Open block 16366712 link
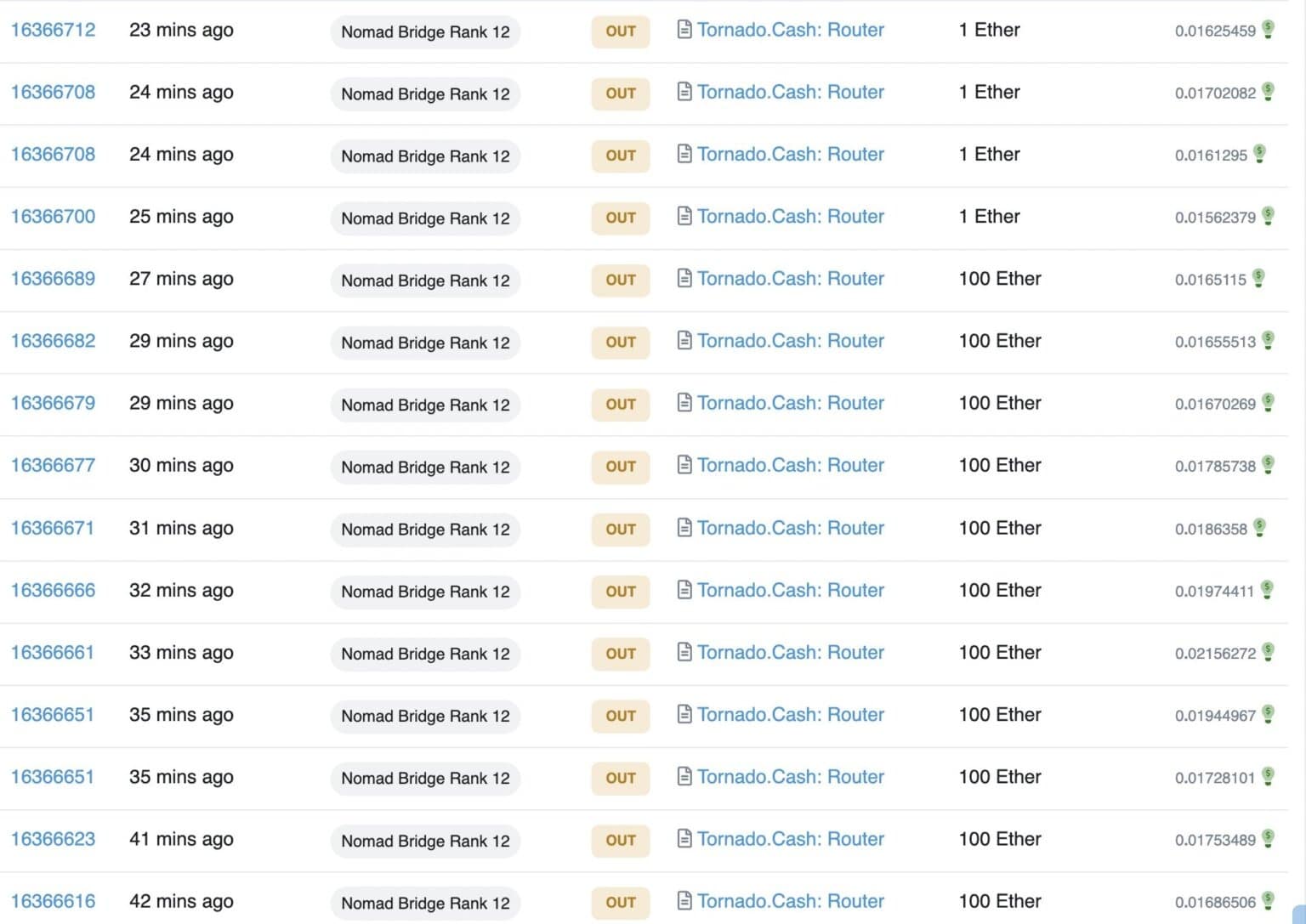This screenshot has width=1306, height=924. (x=53, y=30)
